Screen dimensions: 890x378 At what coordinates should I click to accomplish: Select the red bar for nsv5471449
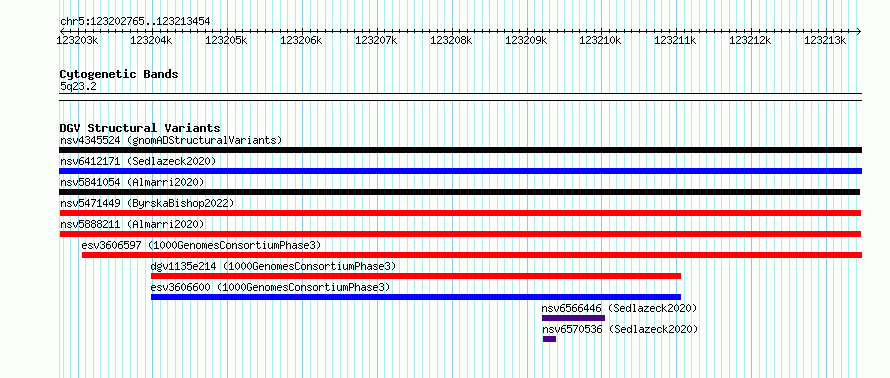click(460, 213)
